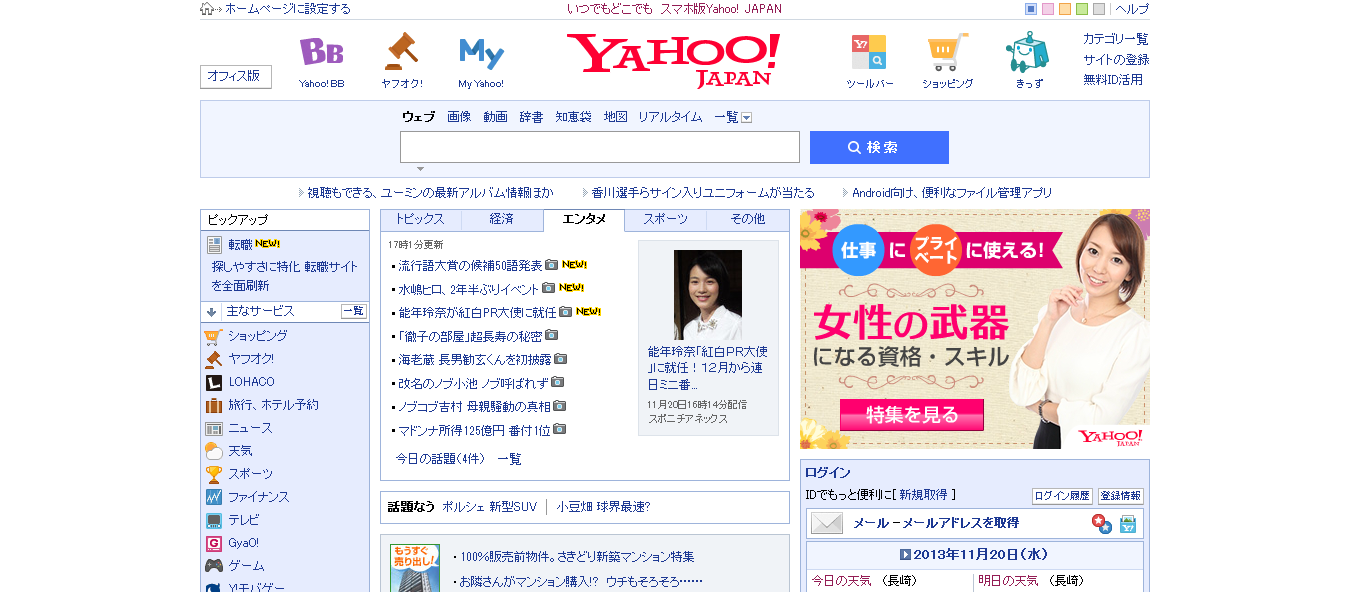Open the カテゴリ一覧 link
Image resolution: width=1349 pixels, height=592 pixels.
(1116, 39)
